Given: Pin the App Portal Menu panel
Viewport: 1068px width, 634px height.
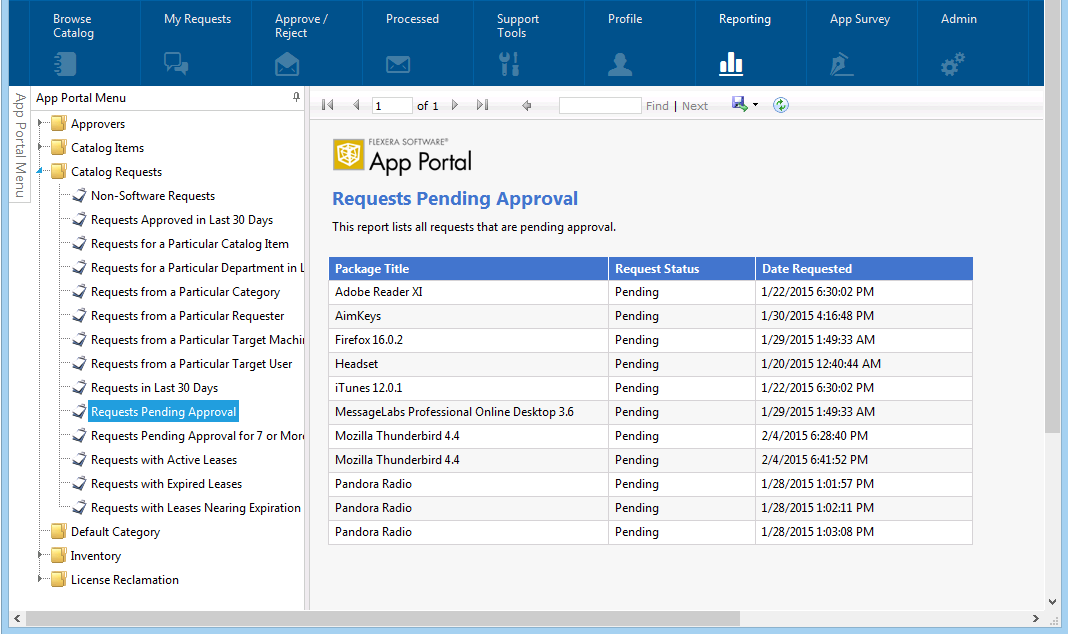Looking at the screenshot, I should point(296,97).
